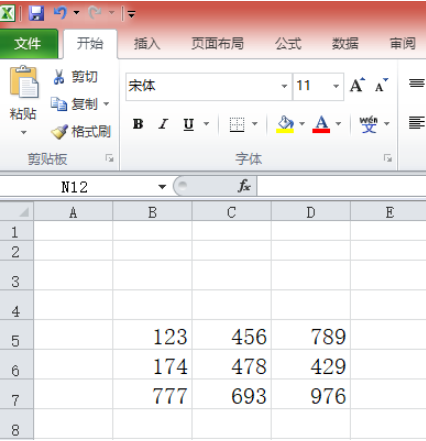This screenshot has height=441, width=426.
Task: Open the 公式 tab
Action: coord(288,44)
